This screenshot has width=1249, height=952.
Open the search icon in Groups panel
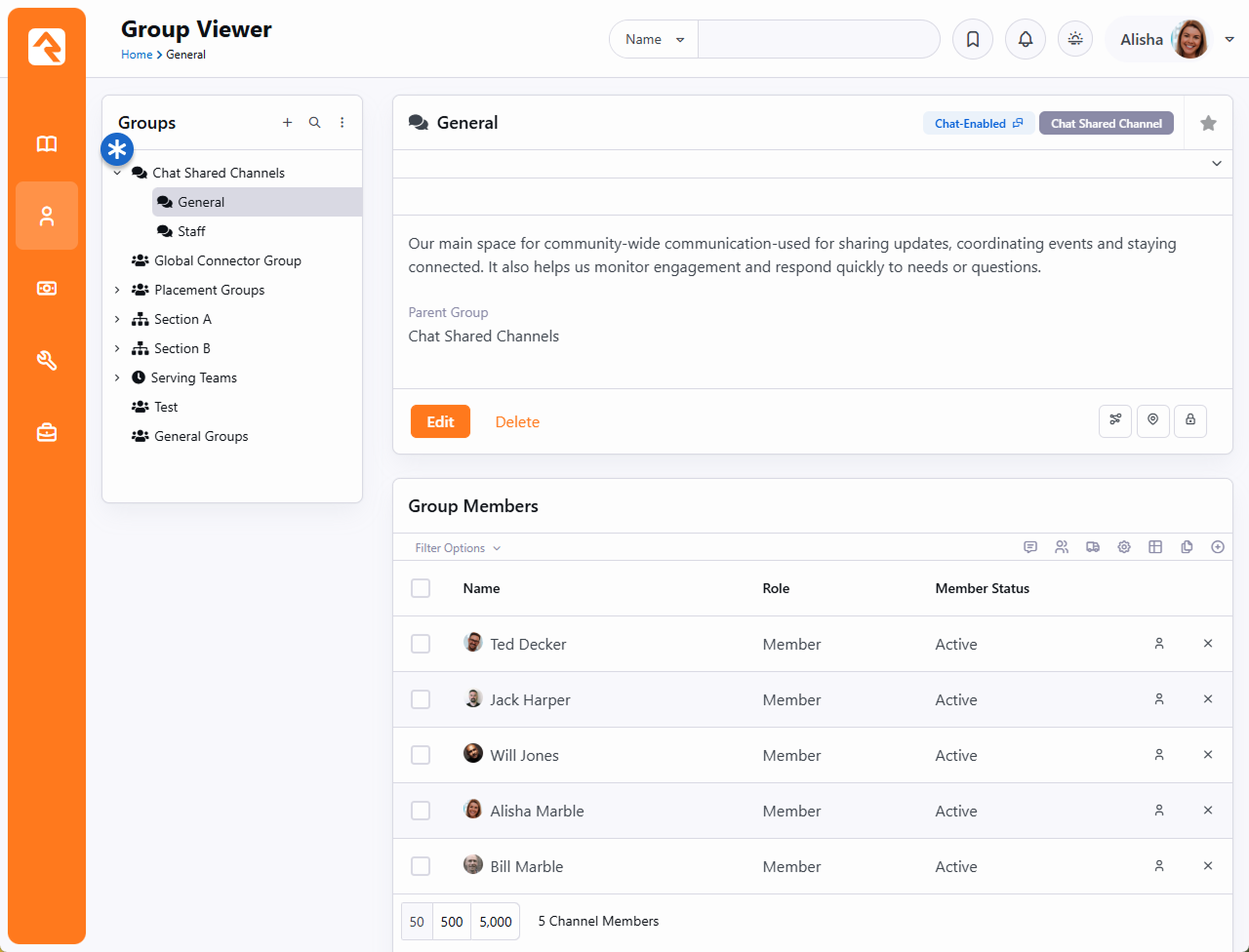coord(314,123)
